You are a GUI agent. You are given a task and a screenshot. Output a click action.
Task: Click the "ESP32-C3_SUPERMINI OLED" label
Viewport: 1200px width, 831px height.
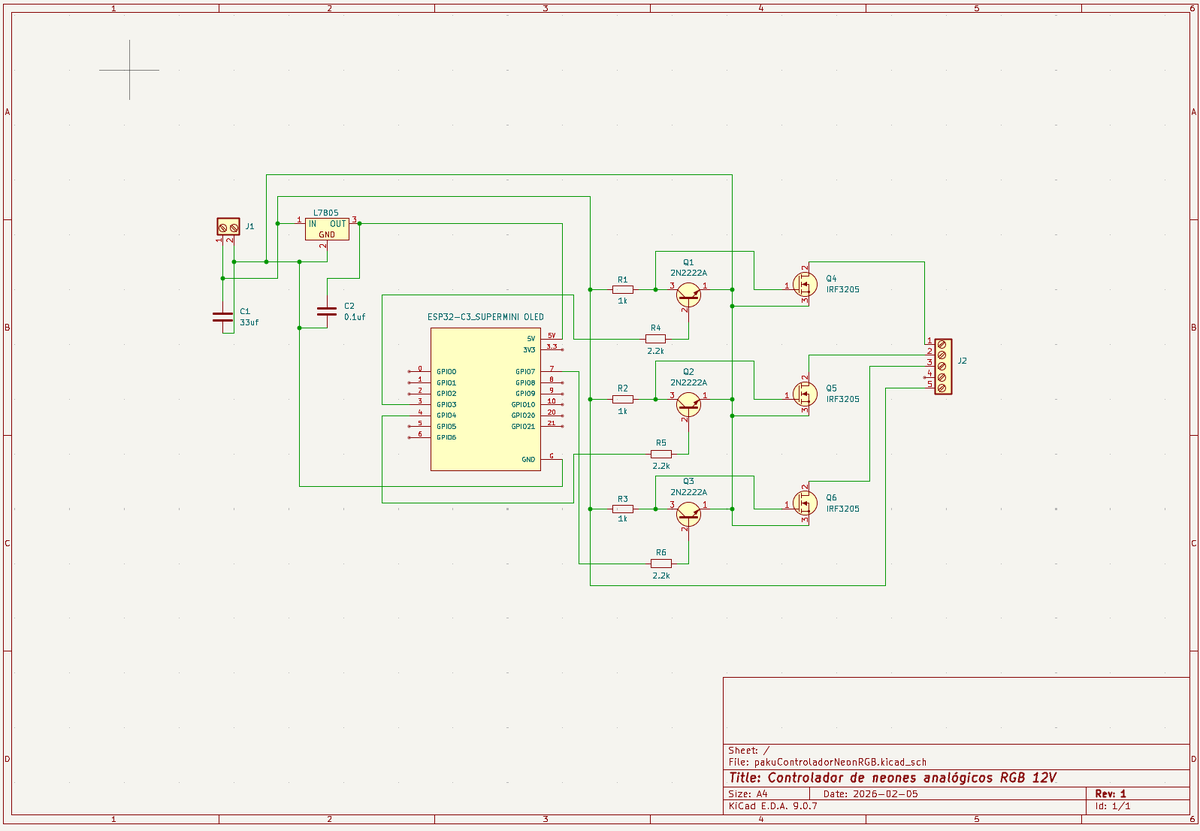[x=486, y=317]
